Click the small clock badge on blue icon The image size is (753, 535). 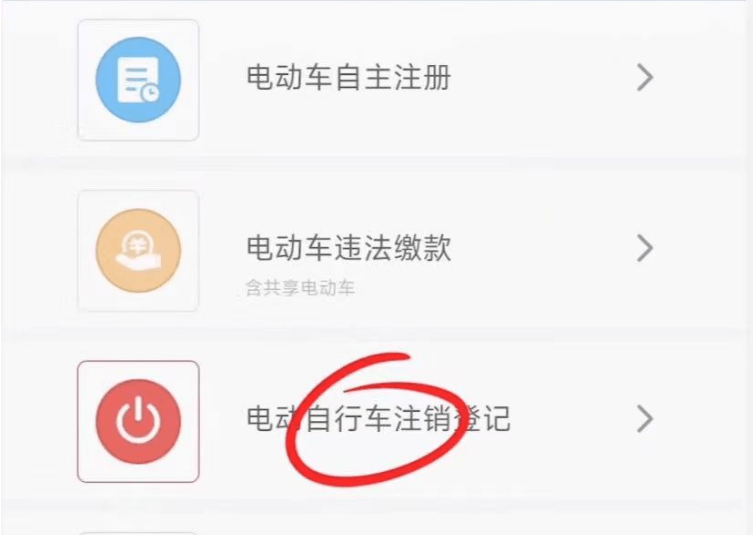pyautogui.click(x=150, y=93)
